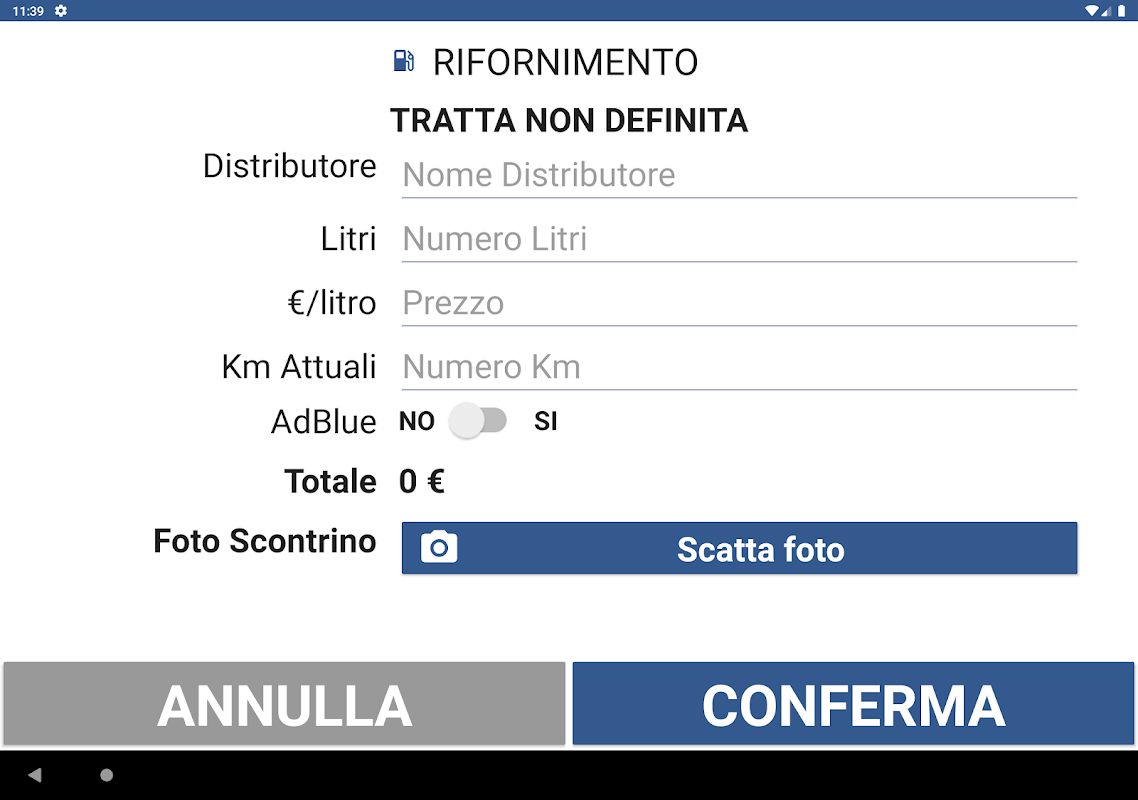
Task: Tap the mobile signal strength icon
Action: tap(1106, 10)
